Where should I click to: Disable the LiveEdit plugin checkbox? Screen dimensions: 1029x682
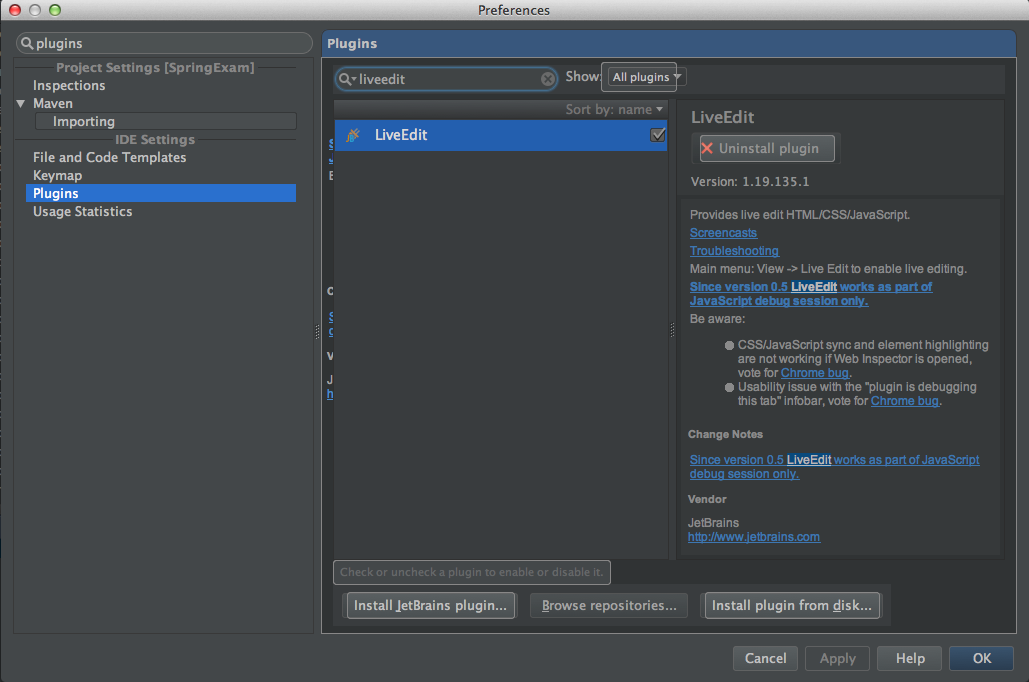(x=658, y=135)
